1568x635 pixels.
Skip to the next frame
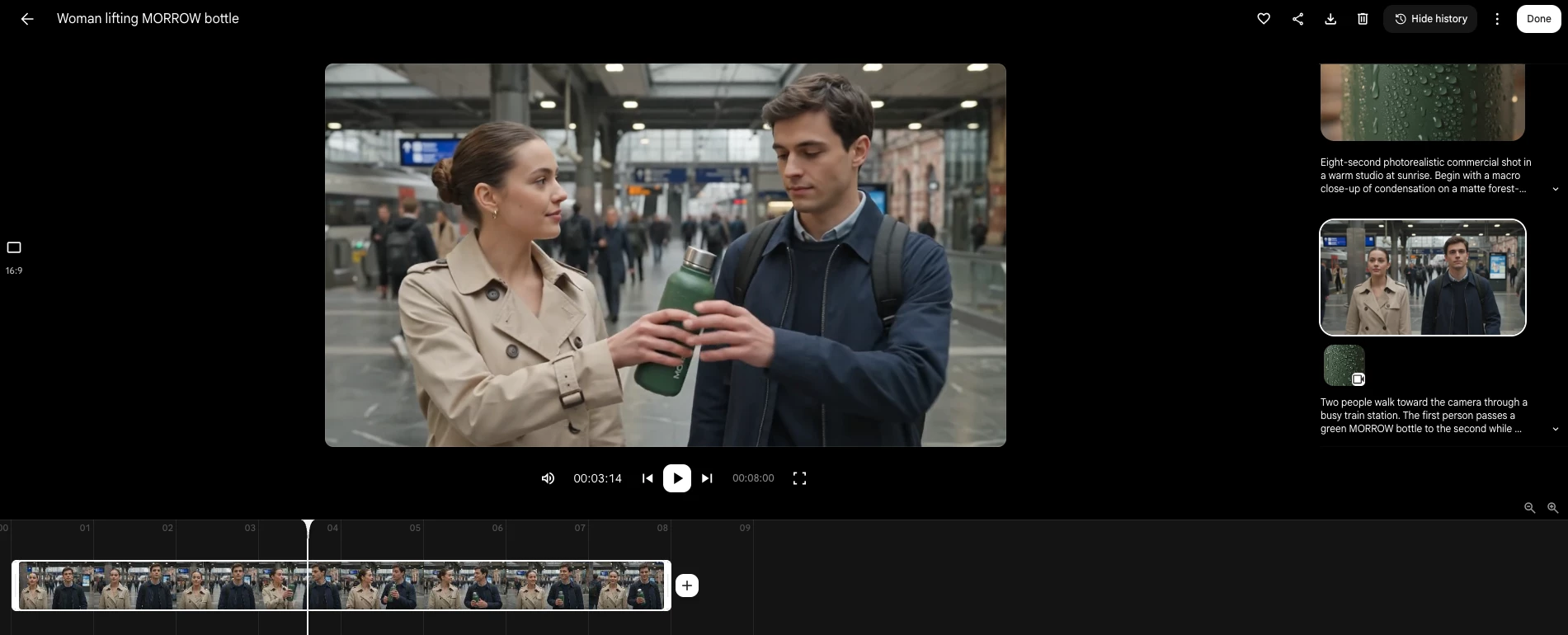pos(707,478)
